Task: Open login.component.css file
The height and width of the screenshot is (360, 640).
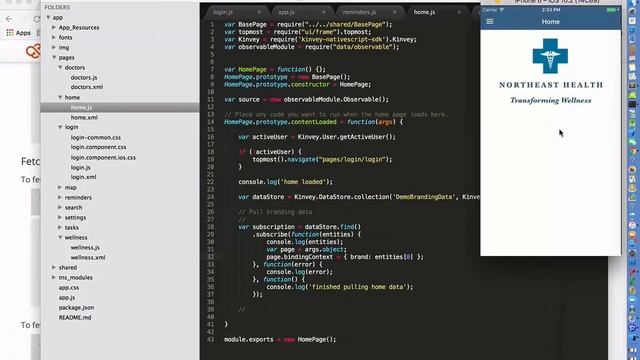Action: point(98,147)
